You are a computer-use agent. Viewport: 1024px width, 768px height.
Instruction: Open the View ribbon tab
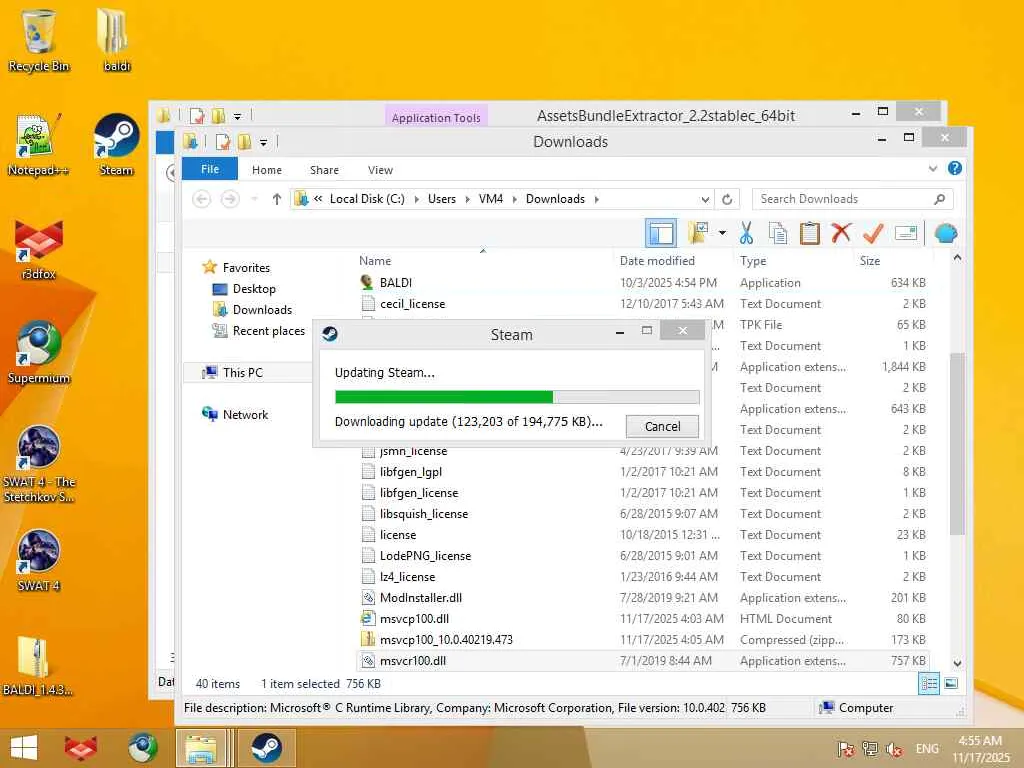(x=380, y=170)
